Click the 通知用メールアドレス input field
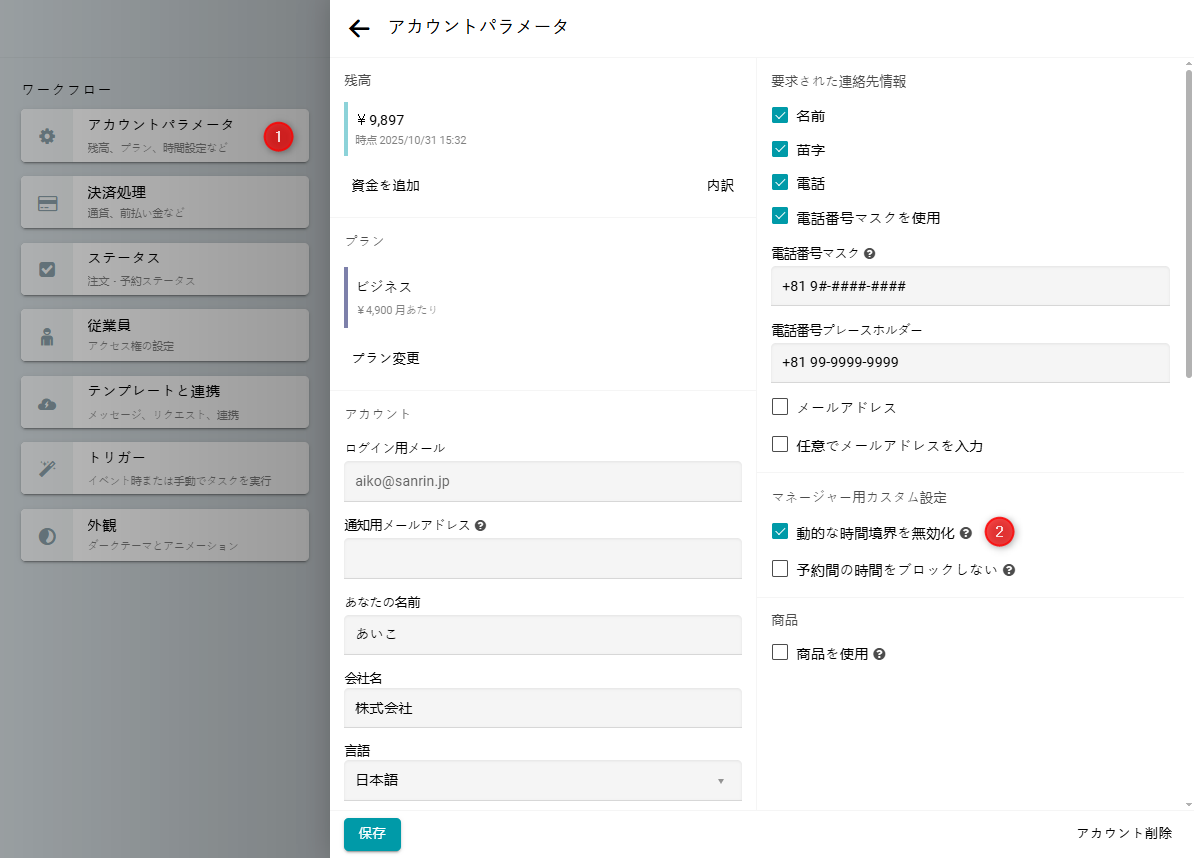This screenshot has width=1194, height=858. 542,558
